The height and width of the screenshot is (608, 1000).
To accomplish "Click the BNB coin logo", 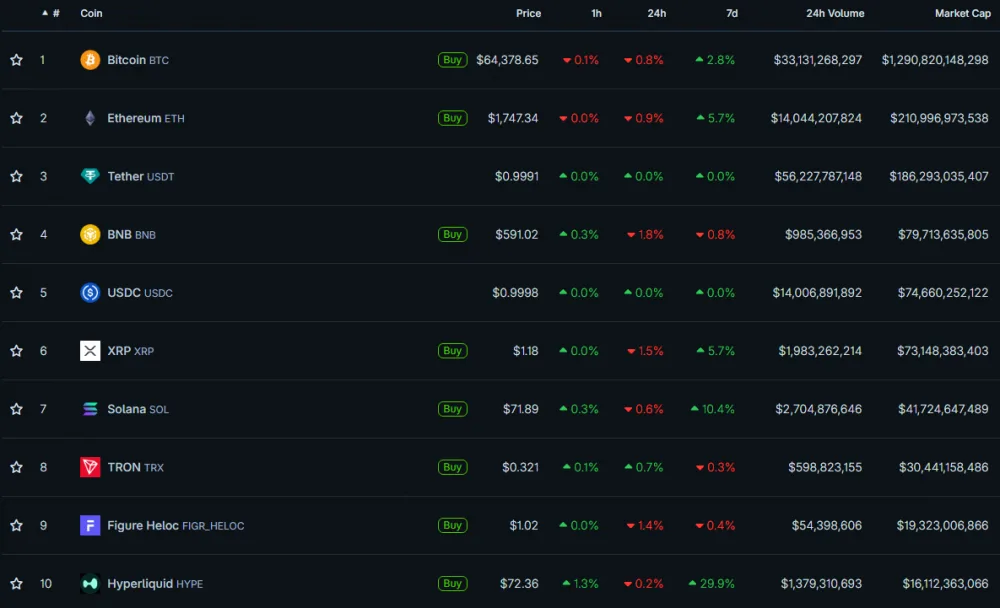I will click(x=90, y=234).
